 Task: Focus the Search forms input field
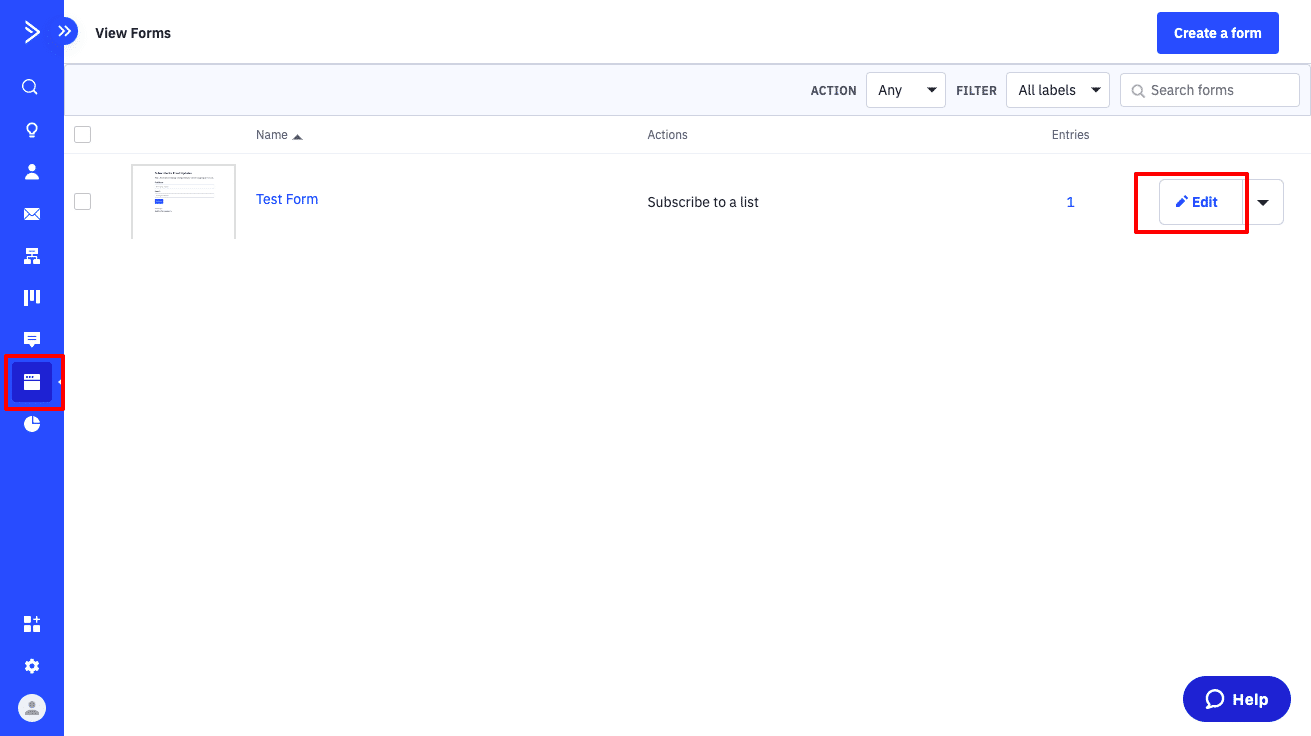(x=1210, y=90)
